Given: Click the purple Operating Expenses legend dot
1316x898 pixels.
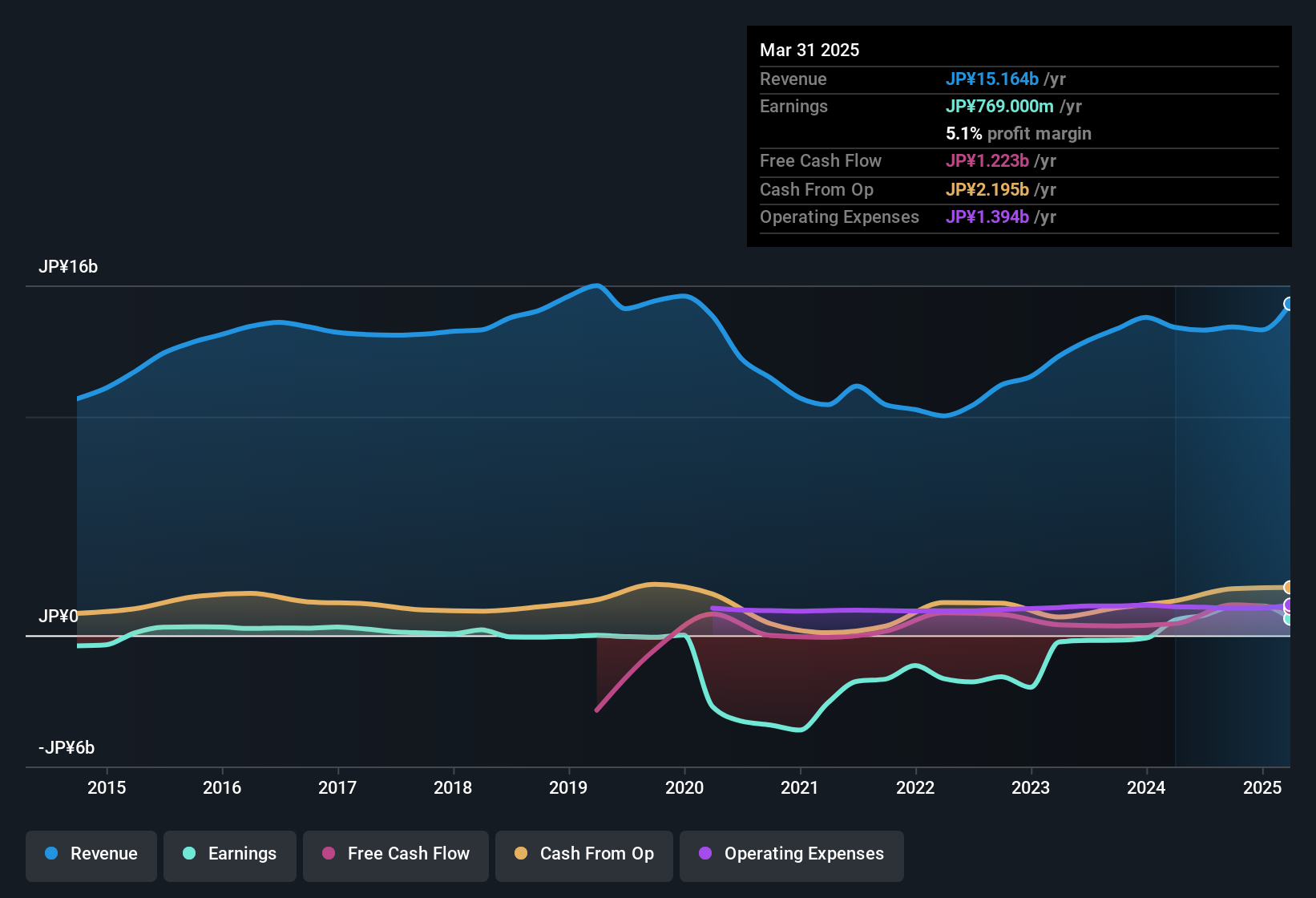Looking at the screenshot, I should tap(705, 853).
